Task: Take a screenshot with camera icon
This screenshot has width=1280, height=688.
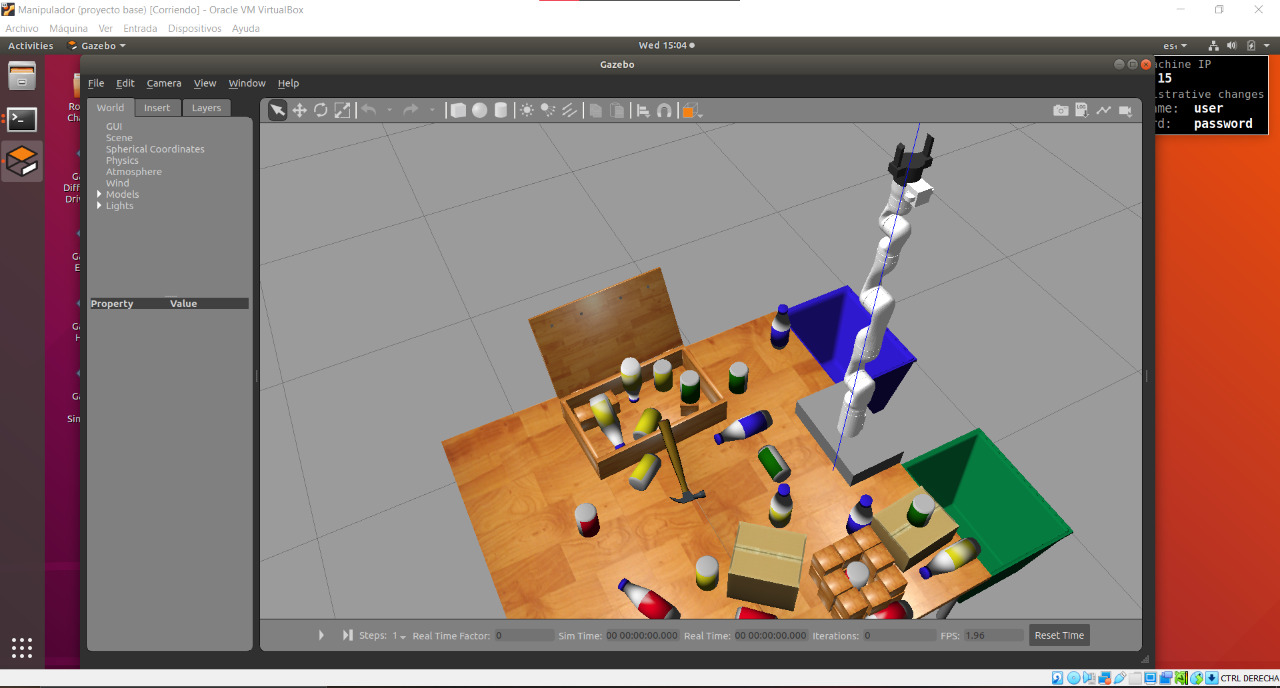Action: click(x=1060, y=111)
